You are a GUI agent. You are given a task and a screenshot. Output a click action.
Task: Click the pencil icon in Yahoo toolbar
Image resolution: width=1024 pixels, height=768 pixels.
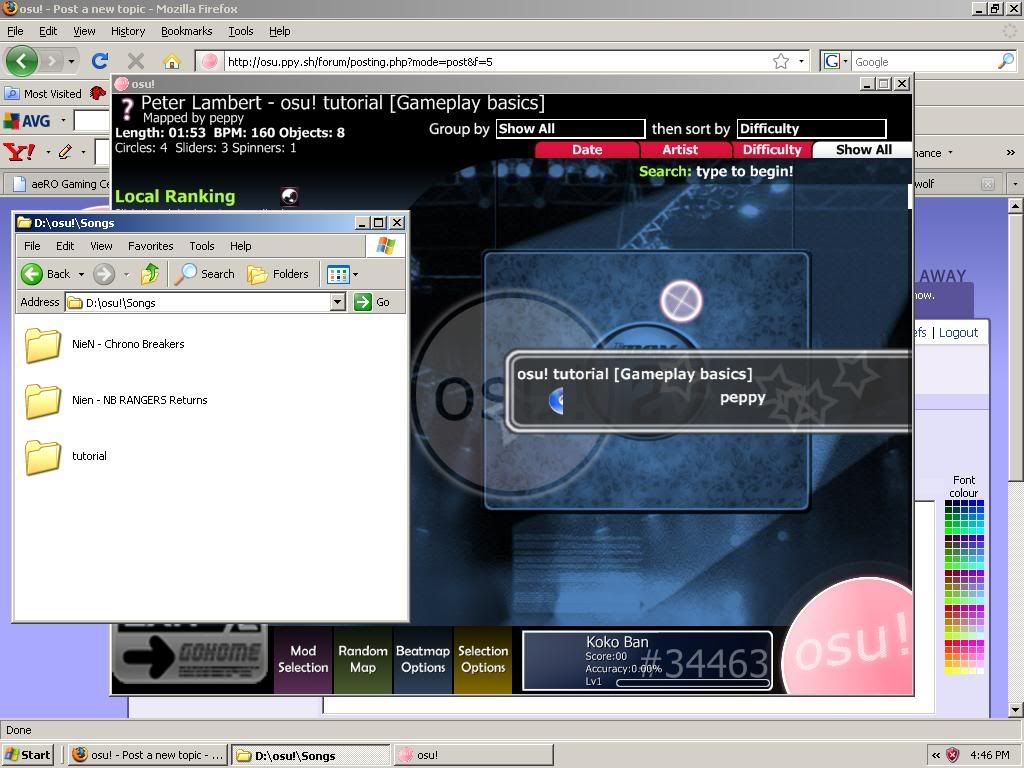[65, 152]
